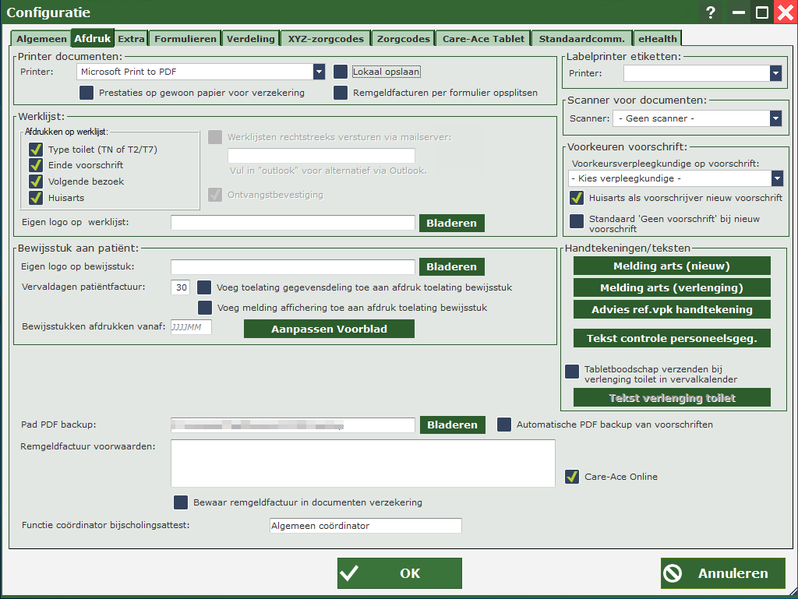Click the help question mark icon
The image size is (798, 599).
(711, 13)
